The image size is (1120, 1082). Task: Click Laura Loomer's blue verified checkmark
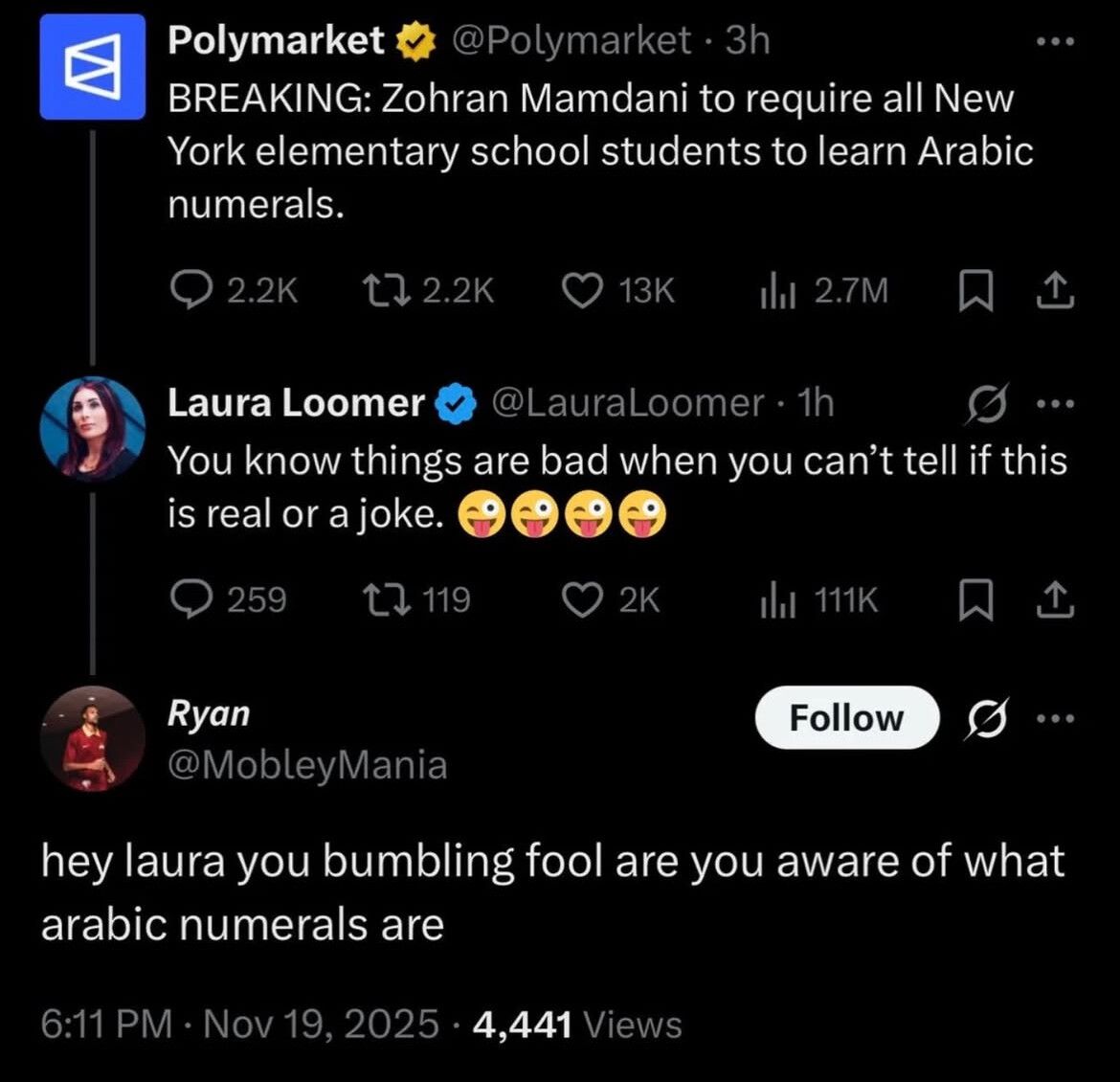tap(454, 402)
